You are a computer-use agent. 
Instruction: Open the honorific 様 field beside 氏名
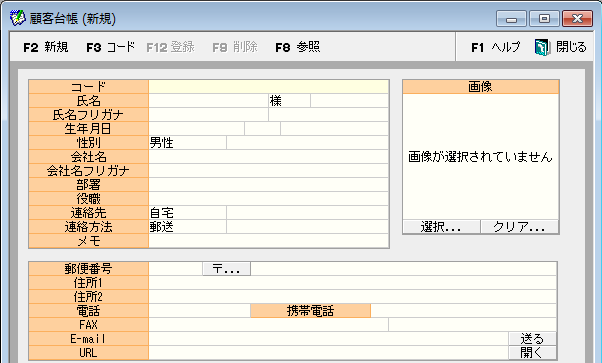(x=289, y=101)
